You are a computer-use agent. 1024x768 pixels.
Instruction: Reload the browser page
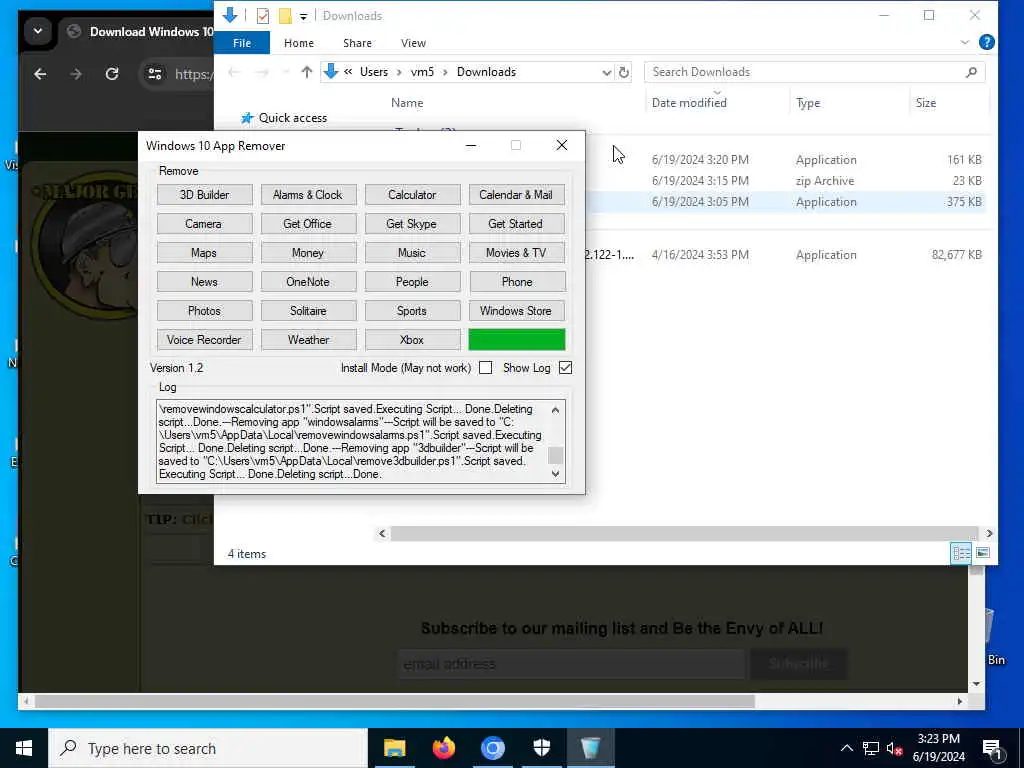pos(112,74)
